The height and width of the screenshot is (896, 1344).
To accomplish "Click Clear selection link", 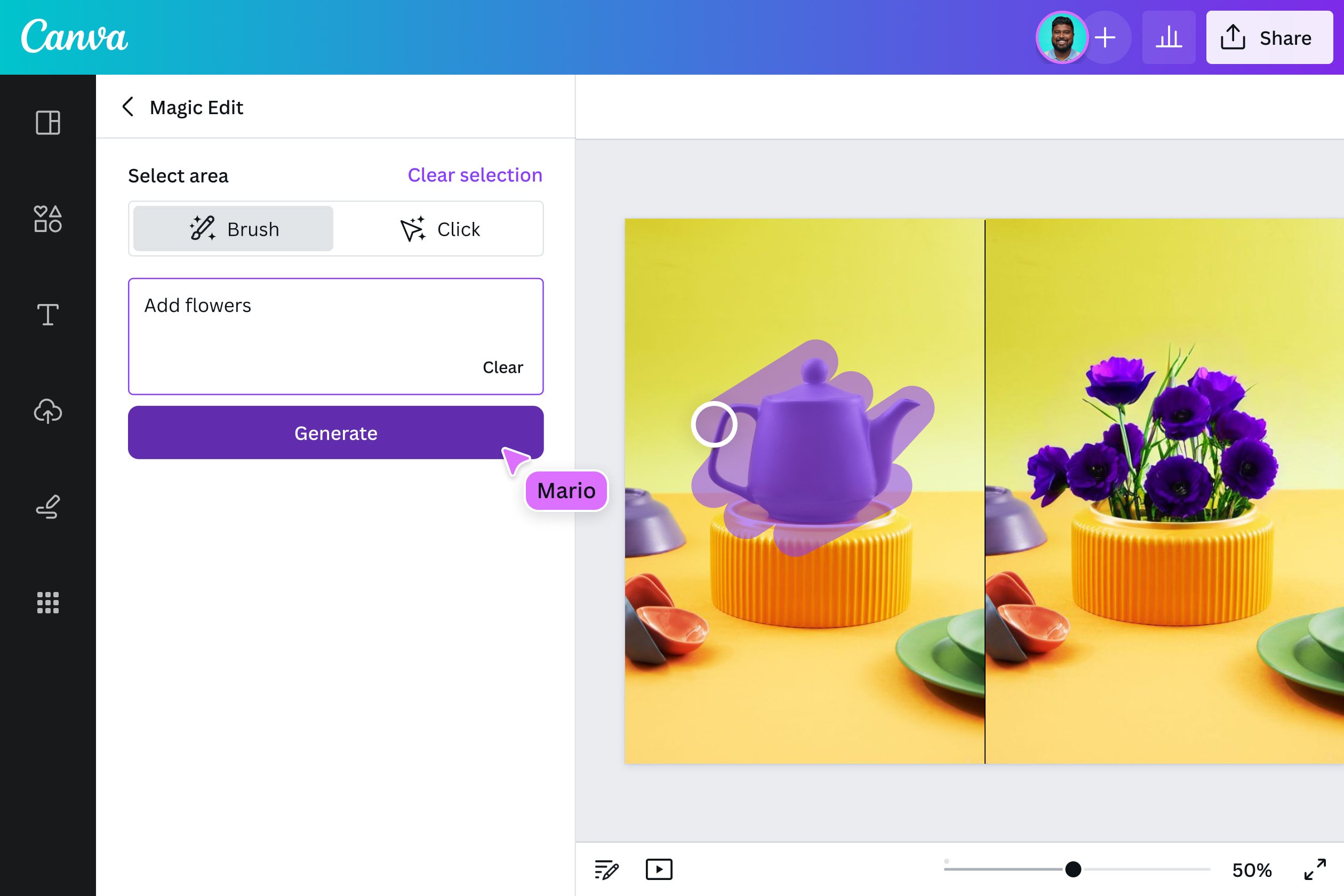I will pos(474,175).
